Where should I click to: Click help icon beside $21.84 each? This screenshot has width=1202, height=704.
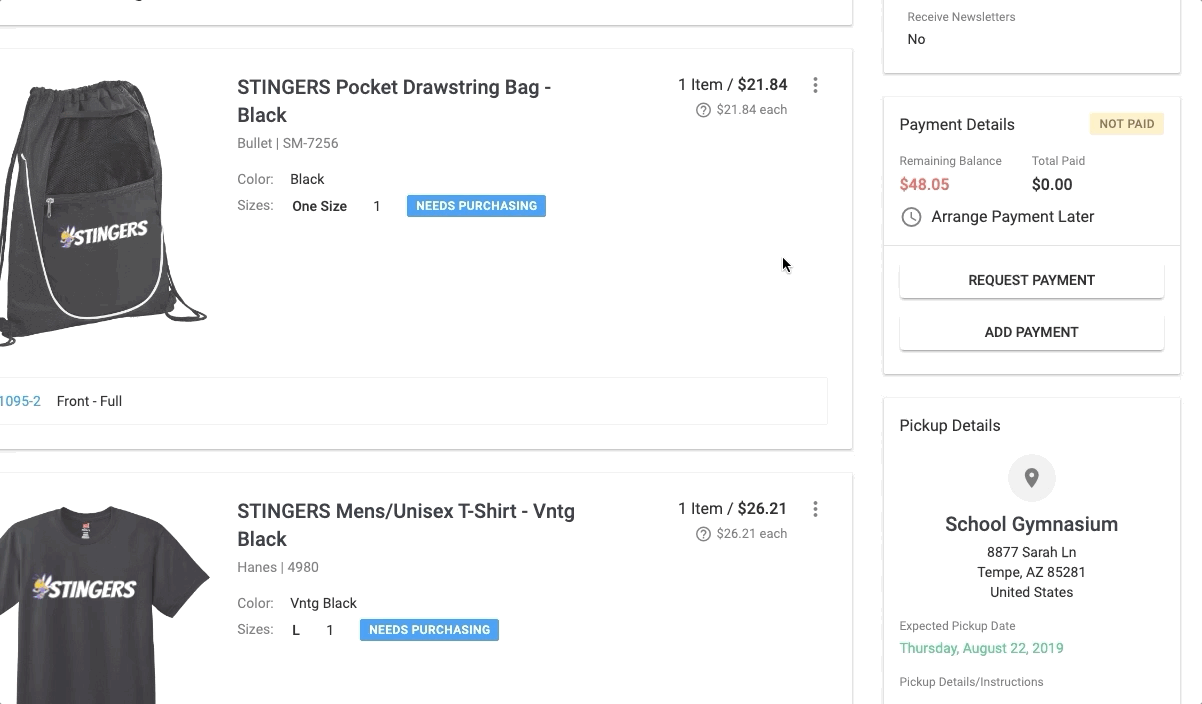pyautogui.click(x=703, y=110)
